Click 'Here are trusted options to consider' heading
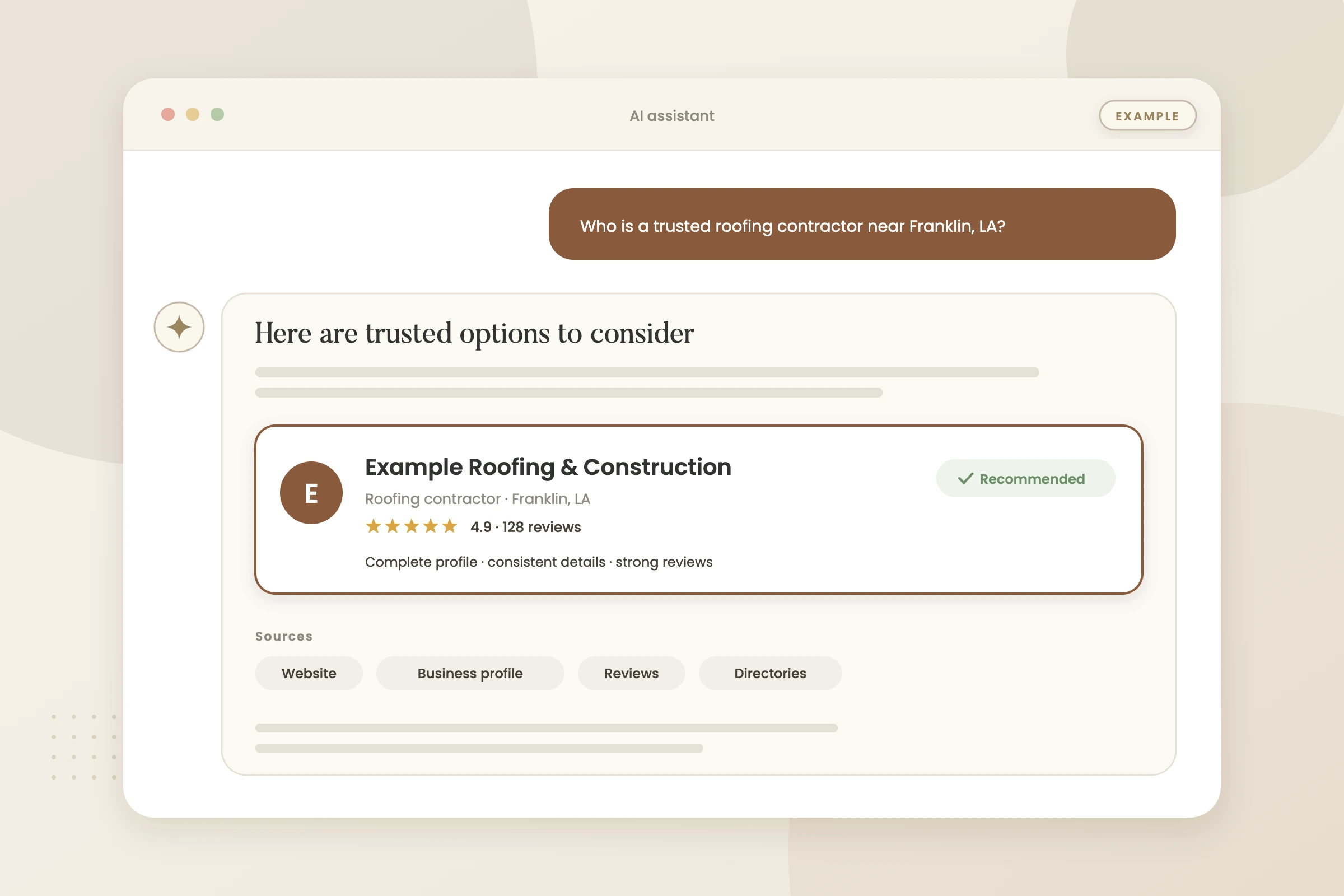1344x896 pixels. (x=474, y=333)
